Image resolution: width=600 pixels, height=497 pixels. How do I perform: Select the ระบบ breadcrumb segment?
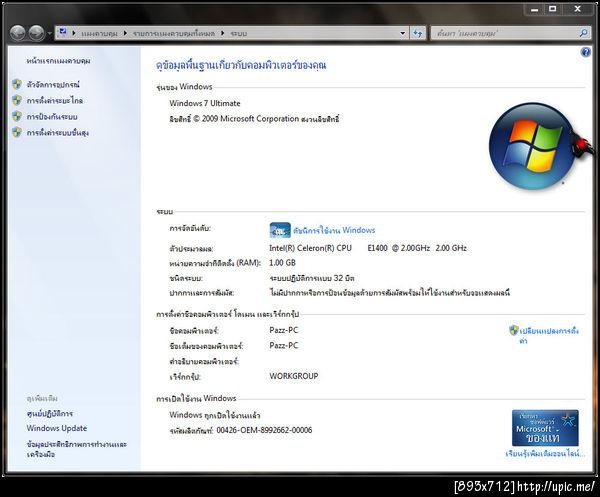[x=238, y=34]
